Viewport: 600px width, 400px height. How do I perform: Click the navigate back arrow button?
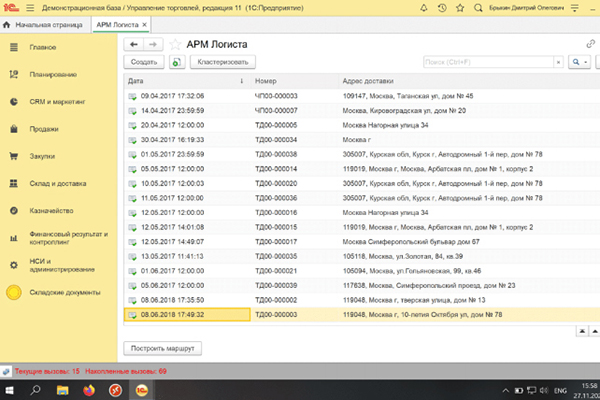tap(132, 44)
